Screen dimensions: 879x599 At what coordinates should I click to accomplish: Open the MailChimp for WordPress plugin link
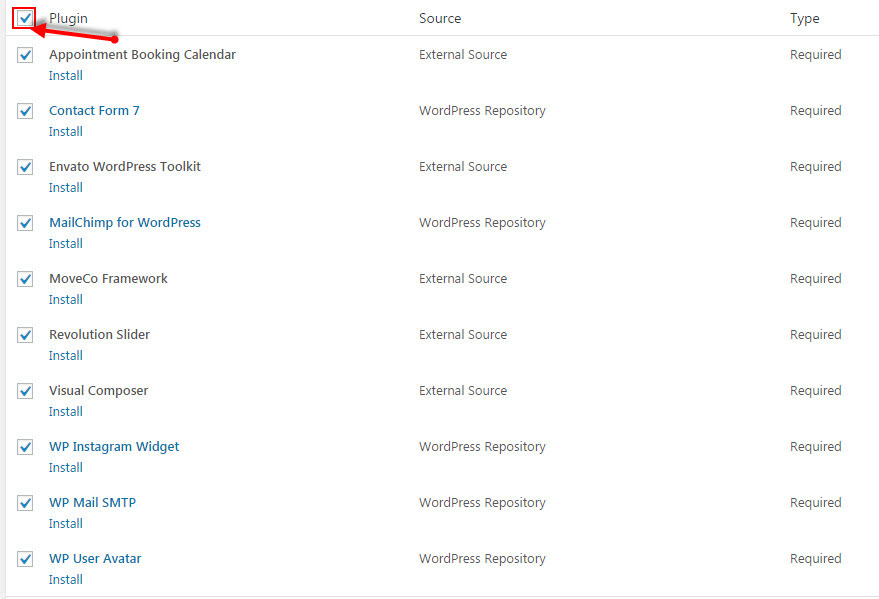(x=125, y=222)
